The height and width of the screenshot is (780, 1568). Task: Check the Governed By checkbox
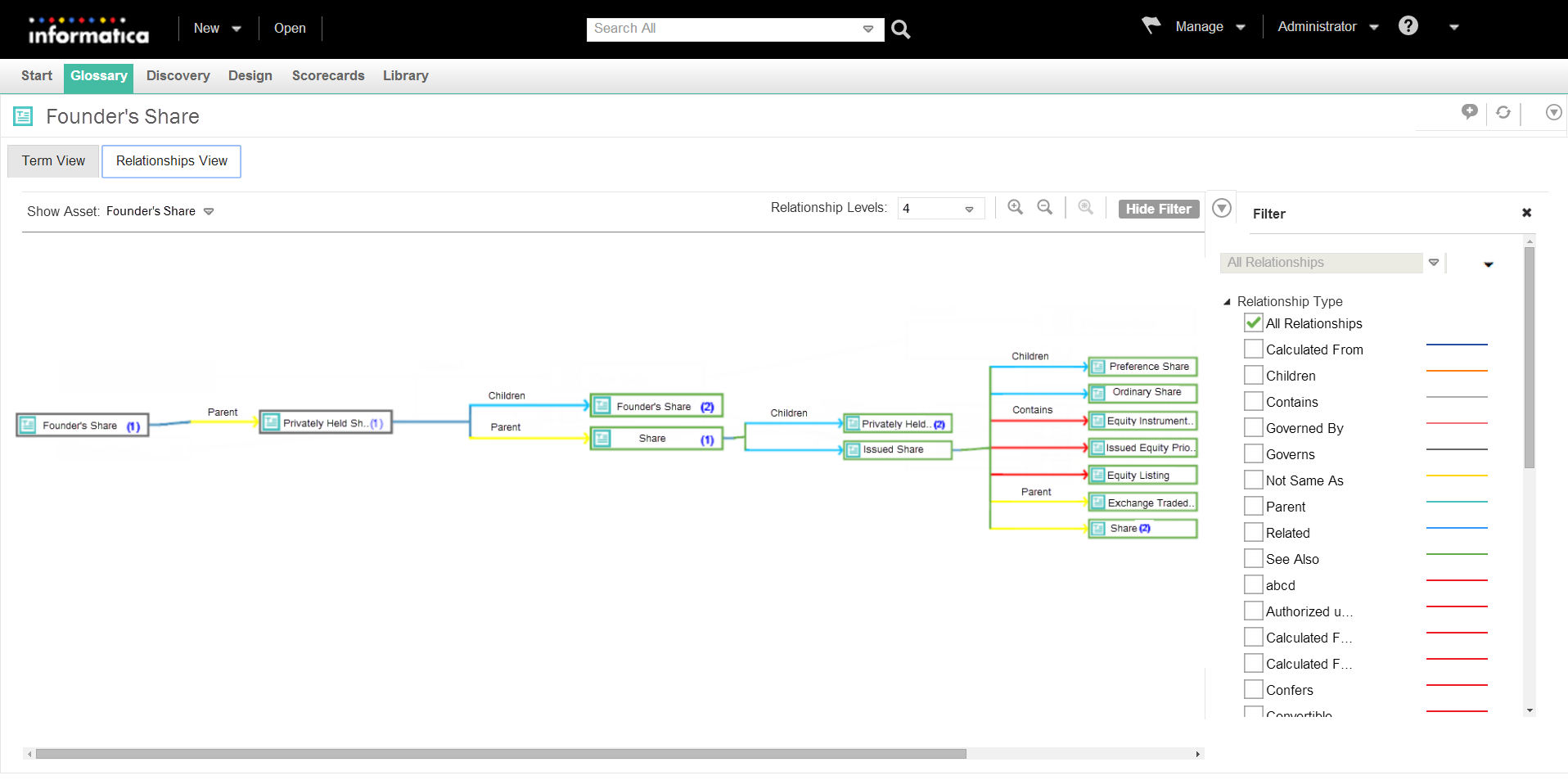pyautogui.click(x=1253, y=427)
